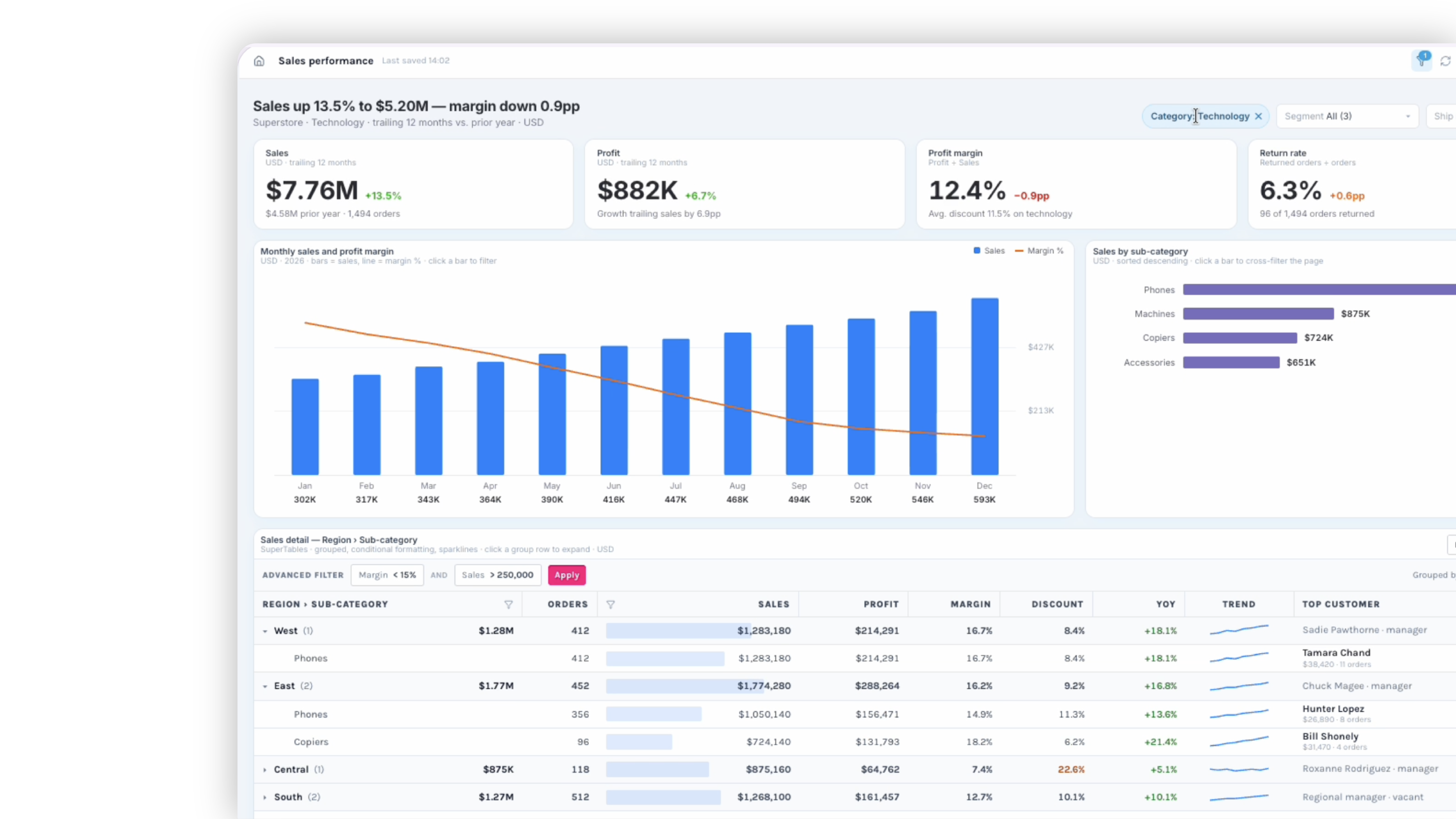1456x819 pixels.
Task: Remove the Category: Technology filter chip
Action: click(x=1258, y=116)
